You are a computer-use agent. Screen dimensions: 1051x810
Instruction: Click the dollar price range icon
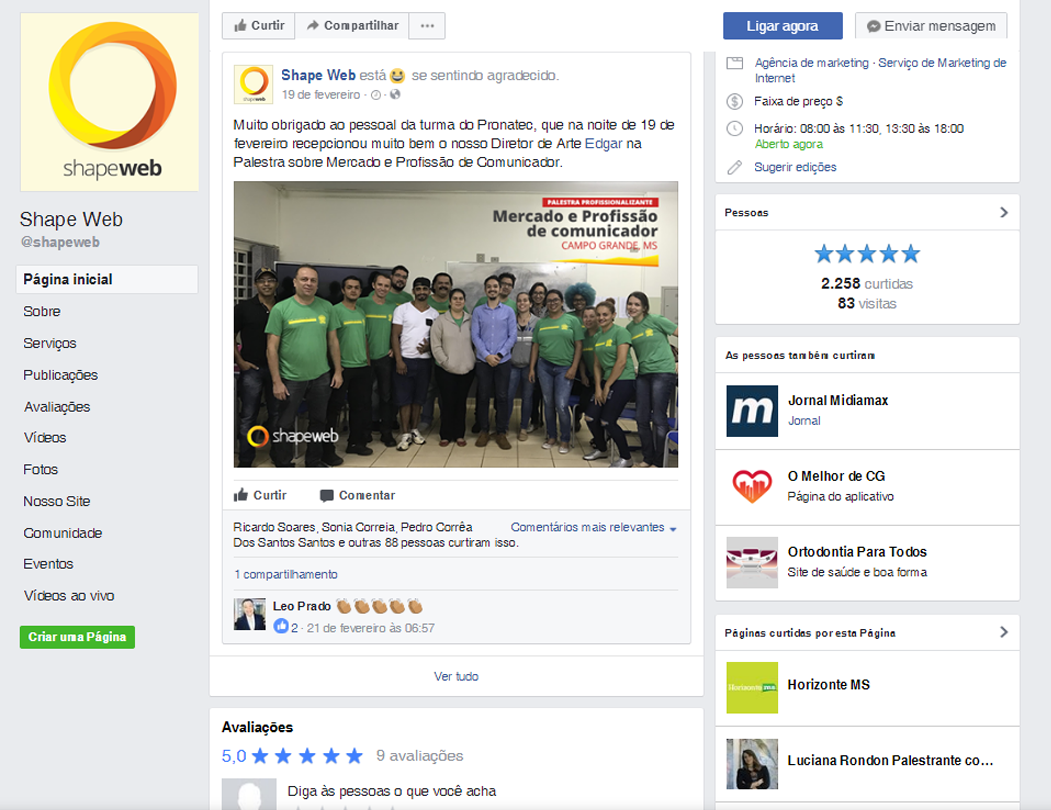pyautogui.click(x=735, y=102)
